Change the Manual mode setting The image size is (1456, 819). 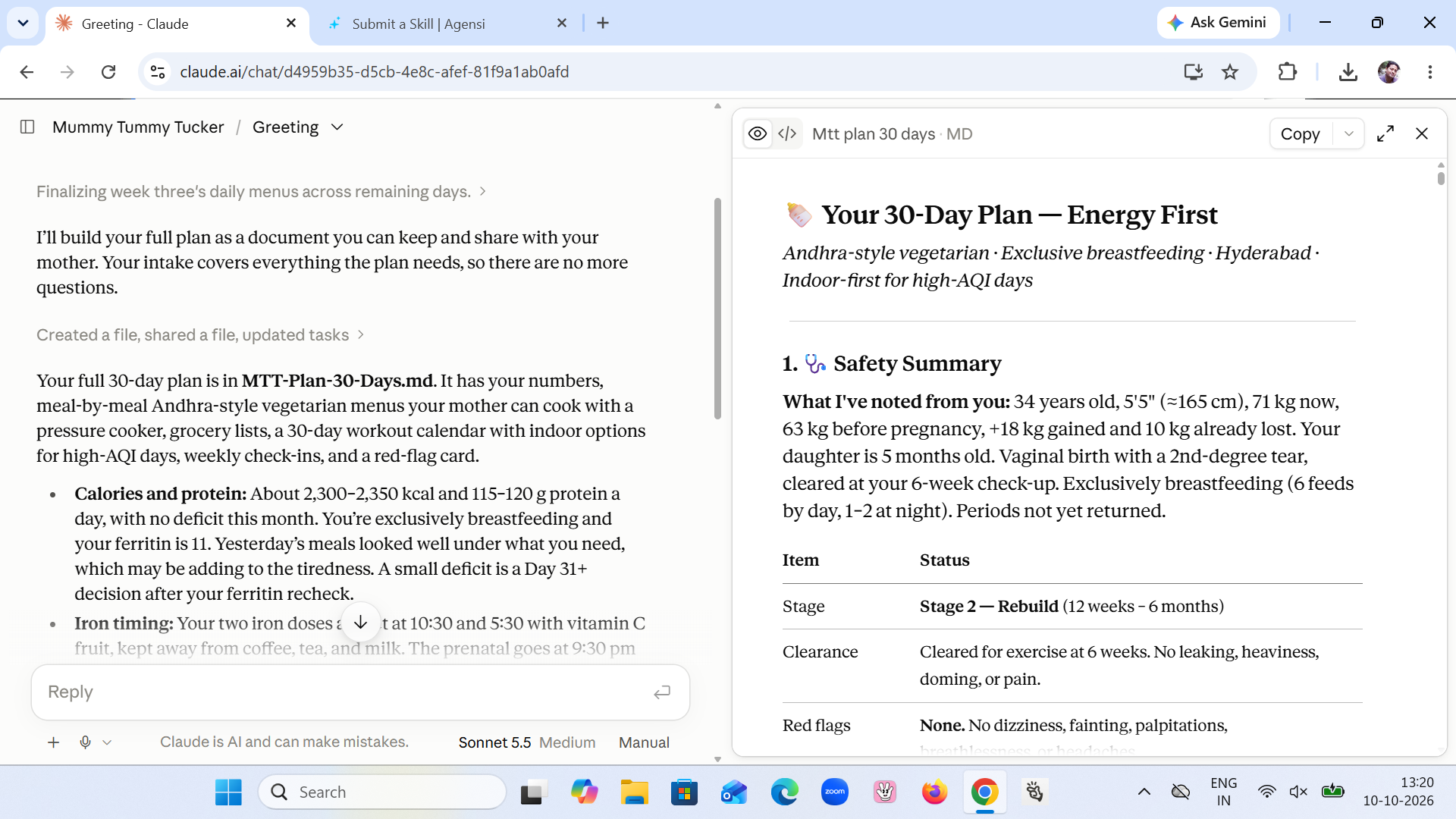[x=644, y=742]
